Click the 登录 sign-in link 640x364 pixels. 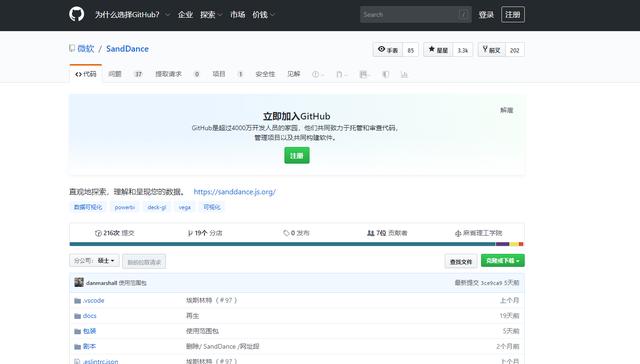pos(486,15)
